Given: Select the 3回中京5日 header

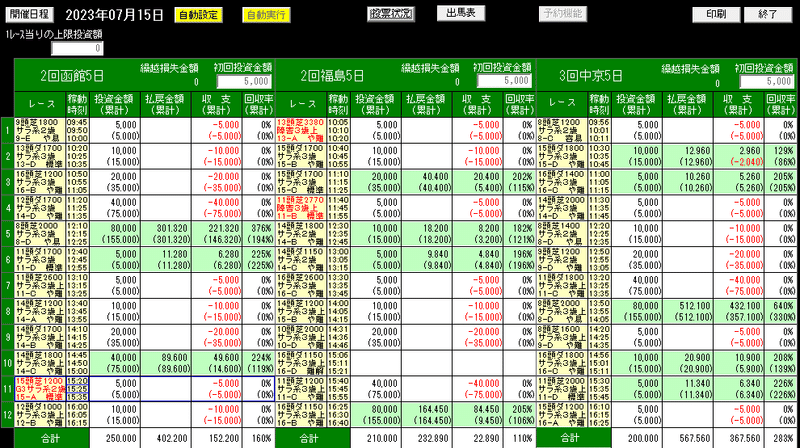Looking at the screenshot, I should click(591, 76).
